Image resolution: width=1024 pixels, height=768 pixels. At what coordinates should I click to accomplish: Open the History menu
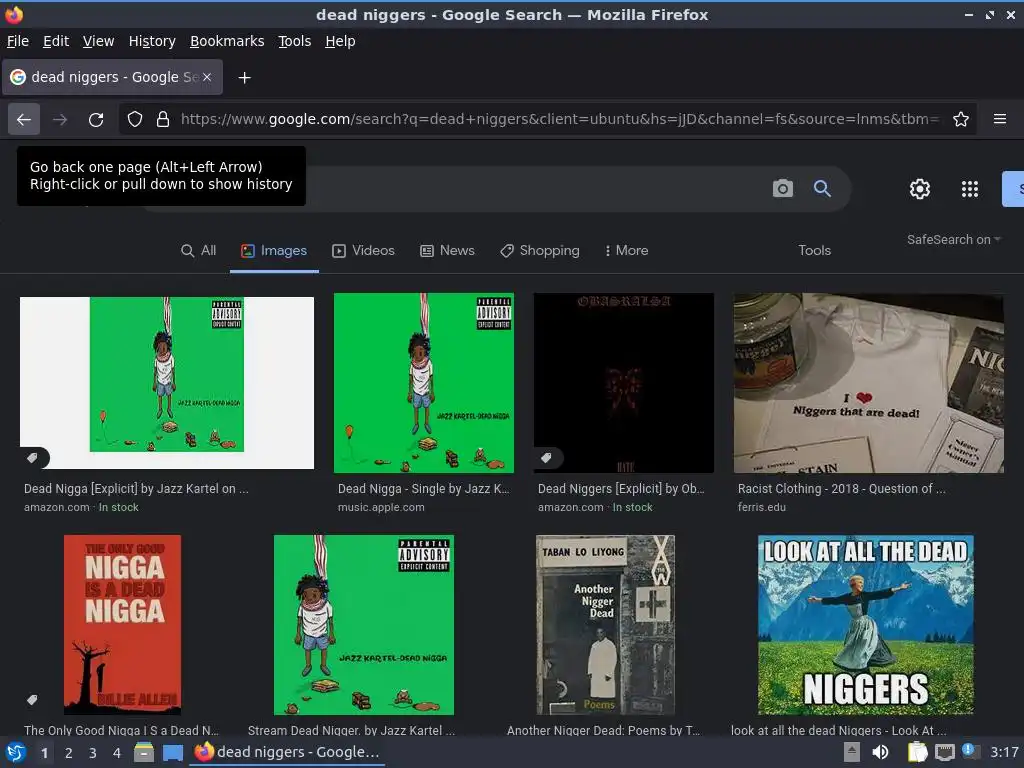click(152, 41)
